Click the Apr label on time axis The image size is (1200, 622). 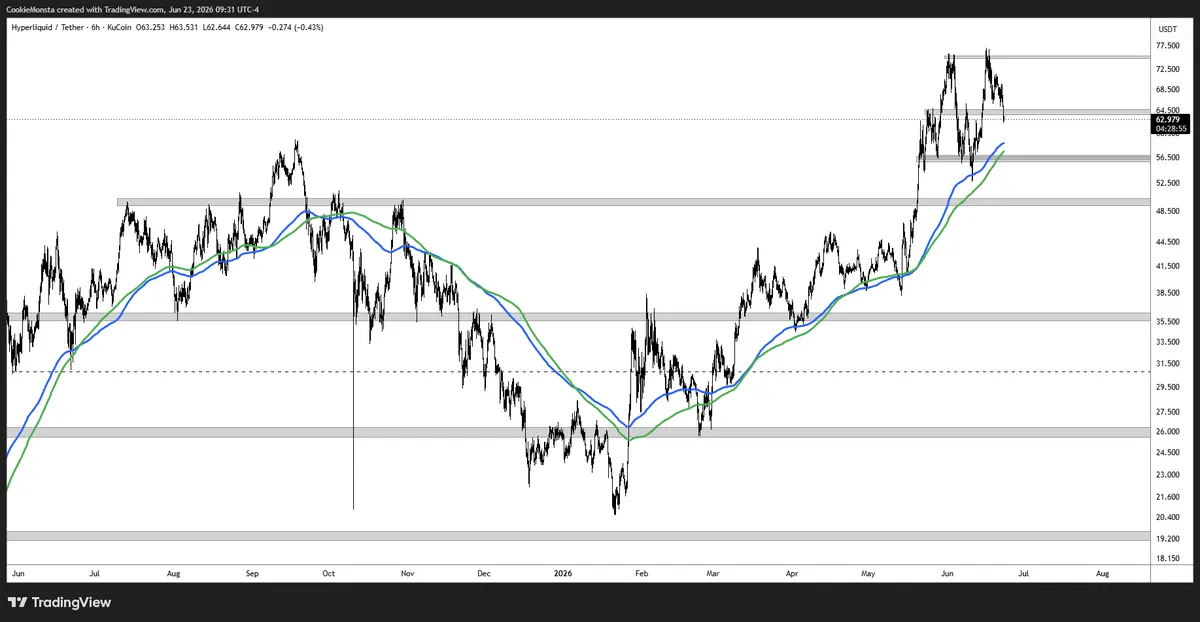tap(792, 574)
